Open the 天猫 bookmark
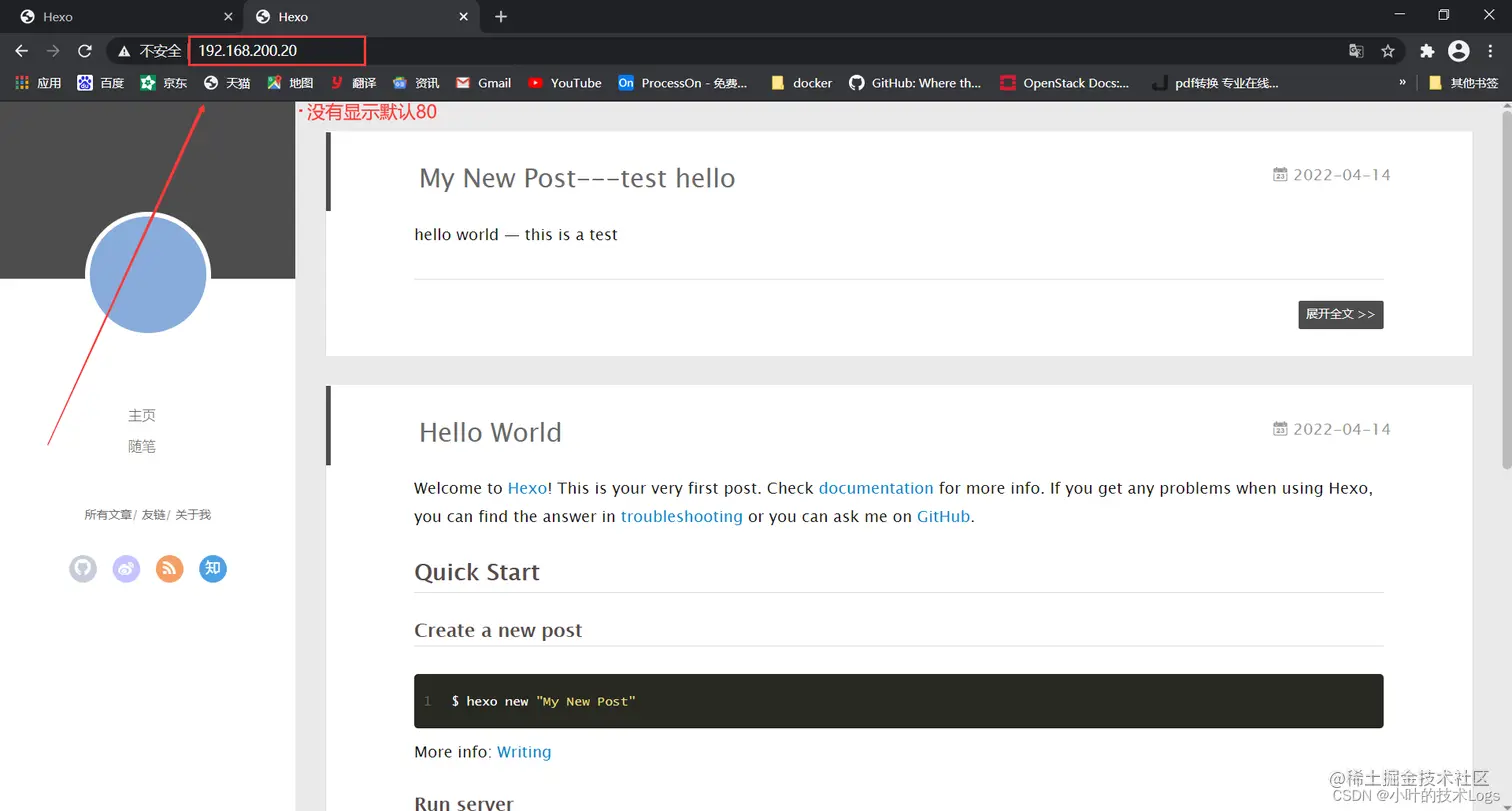The width and height of the screenshot is (1512, 811). click(x=227, y=83)
